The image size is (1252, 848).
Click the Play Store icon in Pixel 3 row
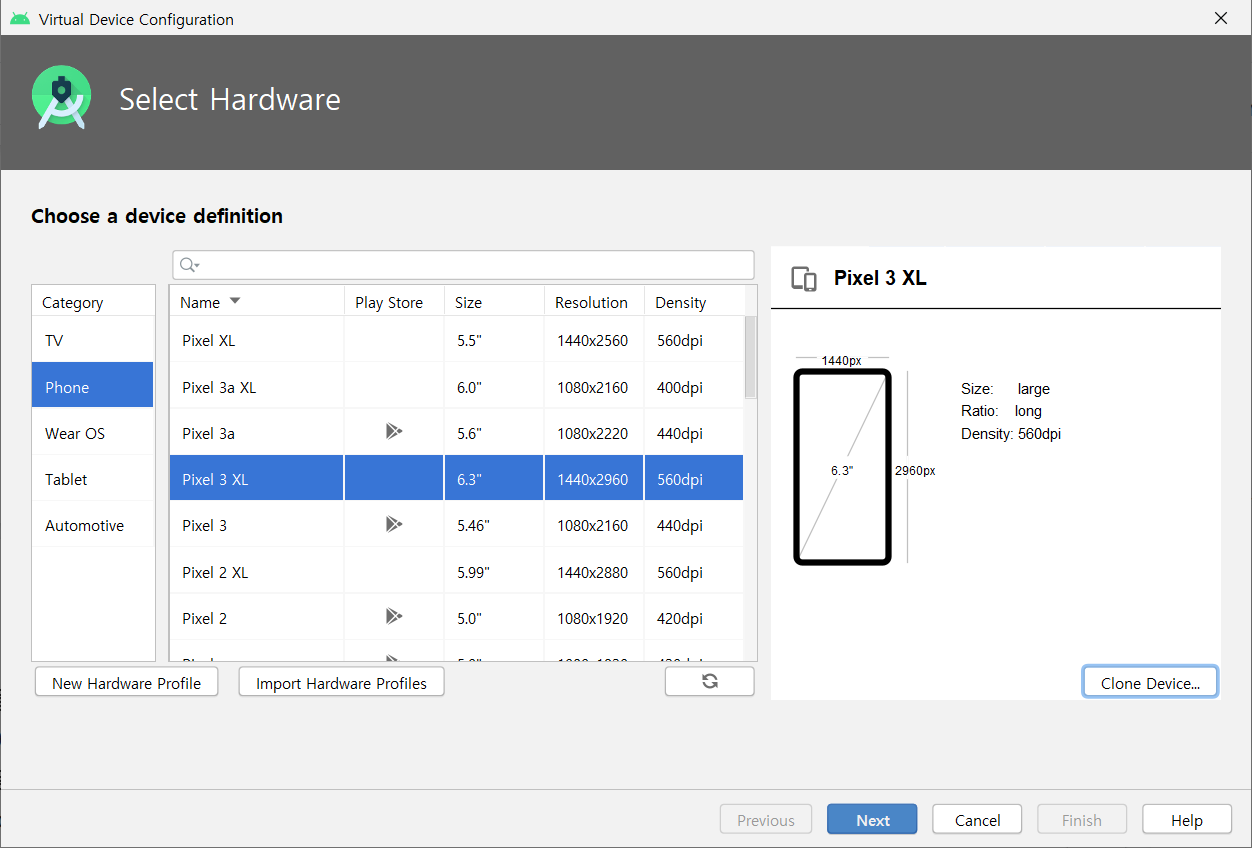pyautogui.click(x=394, y=523)
